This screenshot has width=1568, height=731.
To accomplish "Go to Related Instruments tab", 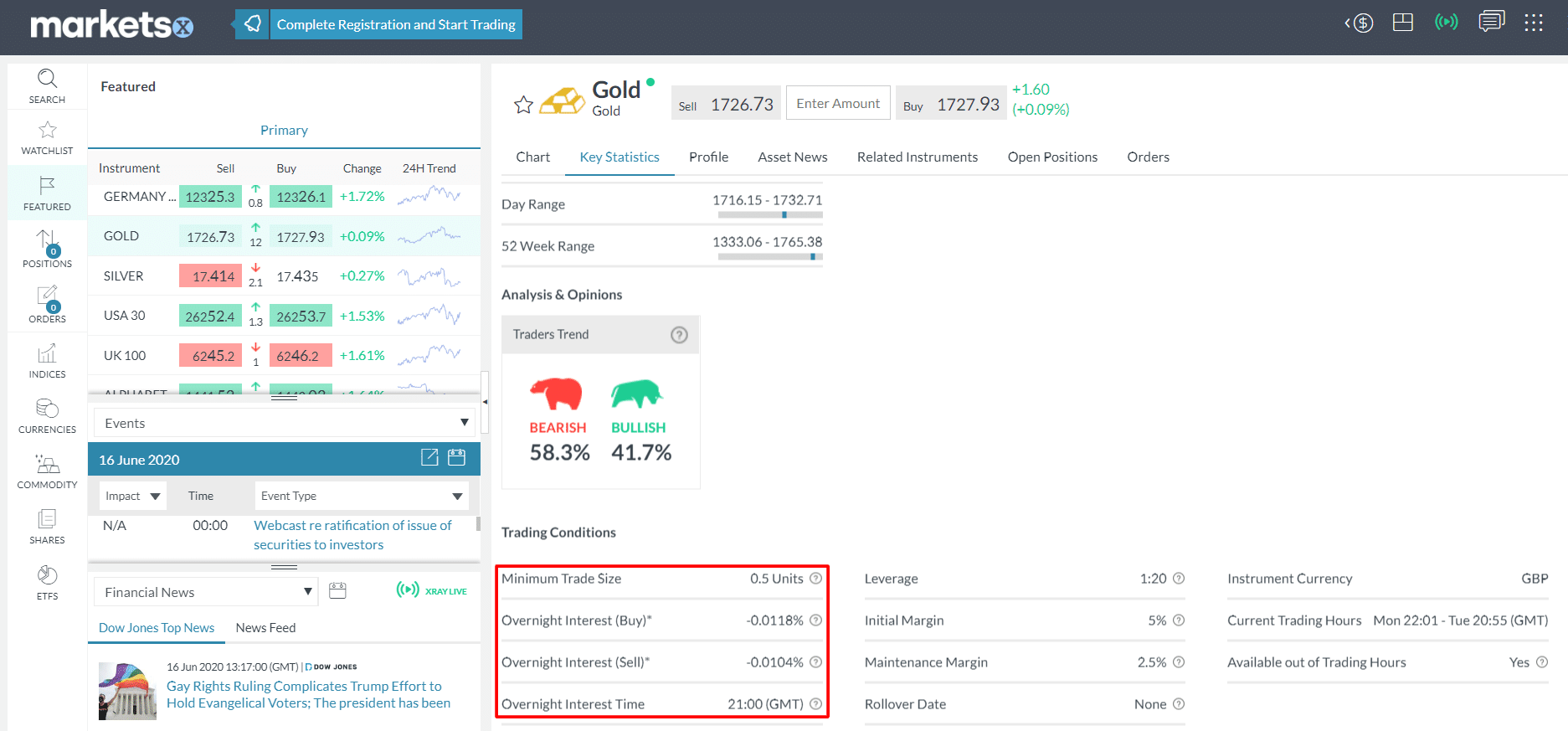I will click(918, 157).
